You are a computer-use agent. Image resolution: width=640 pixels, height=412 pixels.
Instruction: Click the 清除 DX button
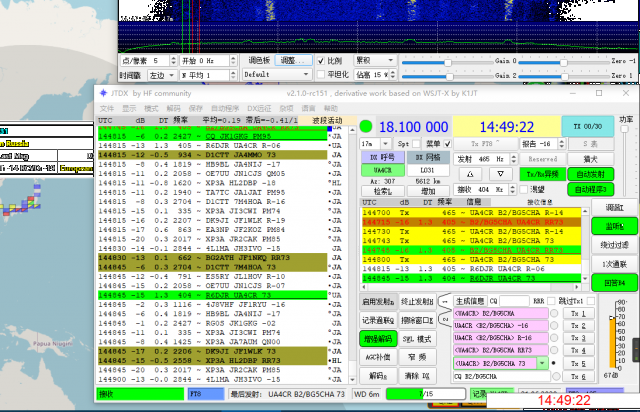coord(417,375)
